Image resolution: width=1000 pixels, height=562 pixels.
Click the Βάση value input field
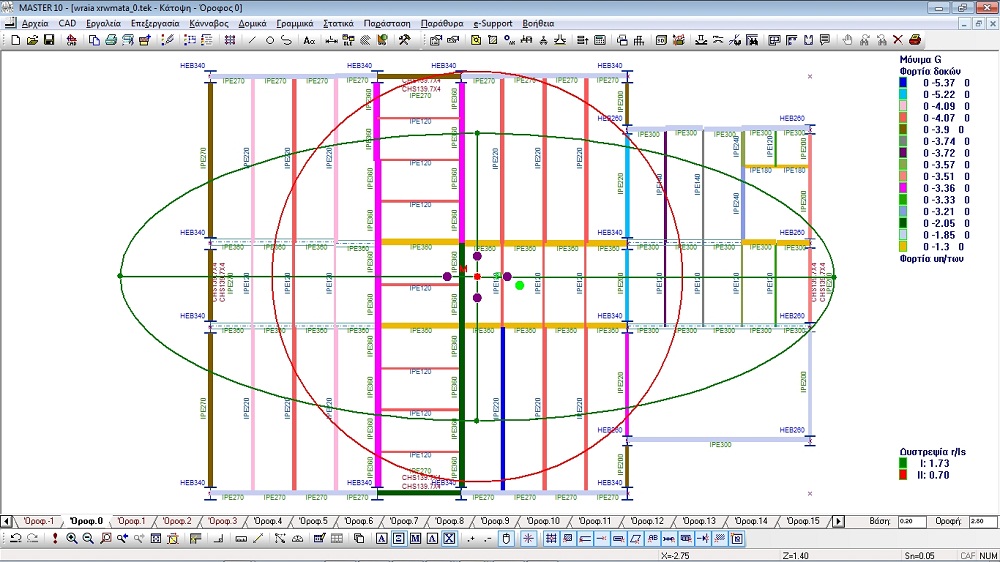[912, 521]
